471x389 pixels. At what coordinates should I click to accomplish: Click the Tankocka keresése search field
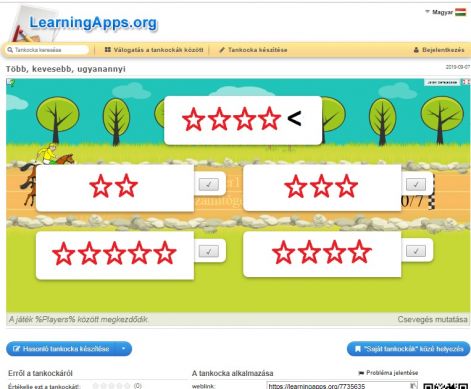[47, 50]
